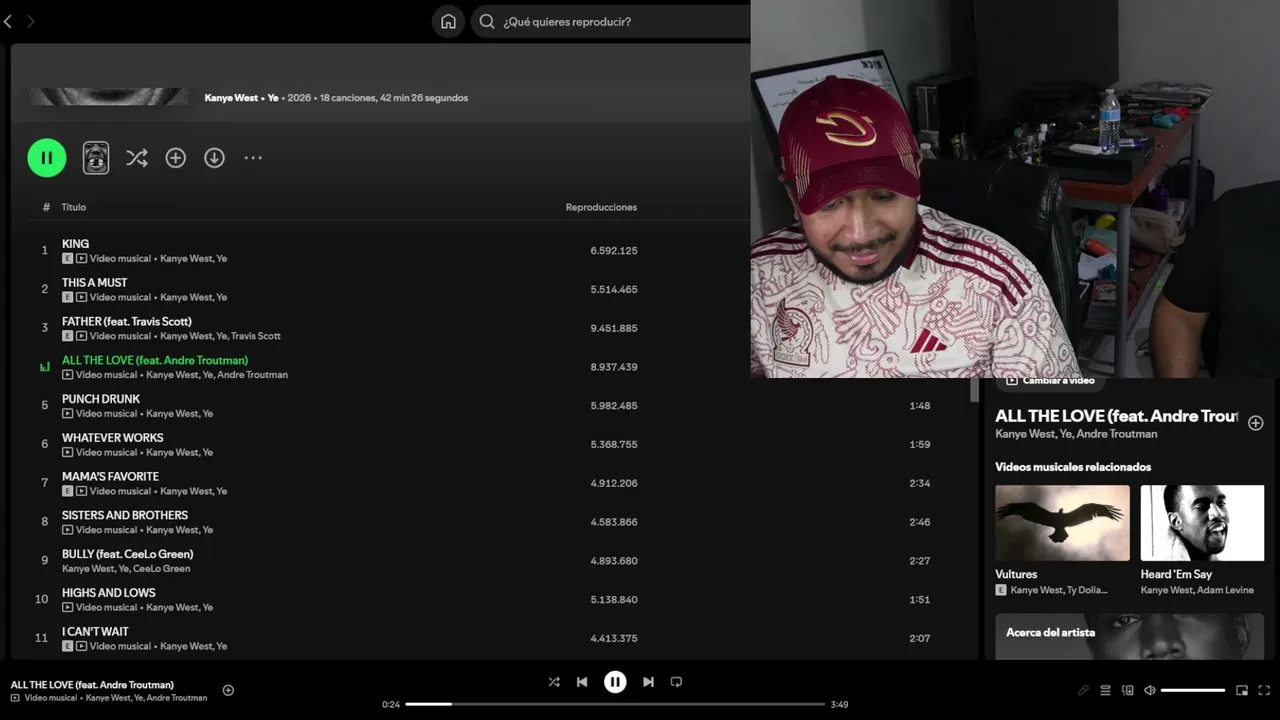Enter fullscreen mode icon
The image size is (1280, 720).
[x=1264, y=690]
